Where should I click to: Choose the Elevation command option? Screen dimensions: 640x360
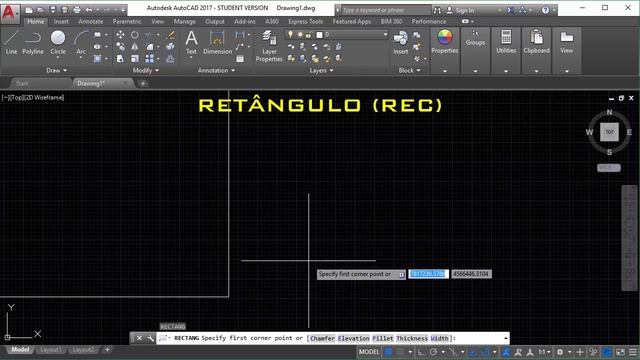pyautogui.click(x=353, y=338)
